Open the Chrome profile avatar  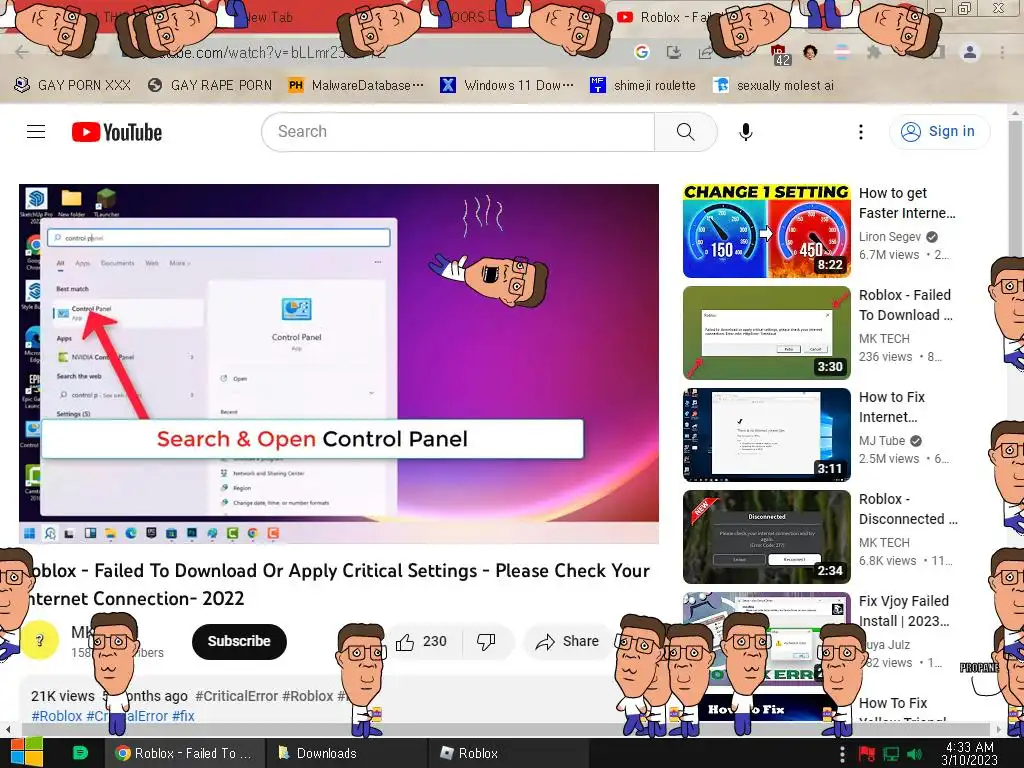pos(970,52)
